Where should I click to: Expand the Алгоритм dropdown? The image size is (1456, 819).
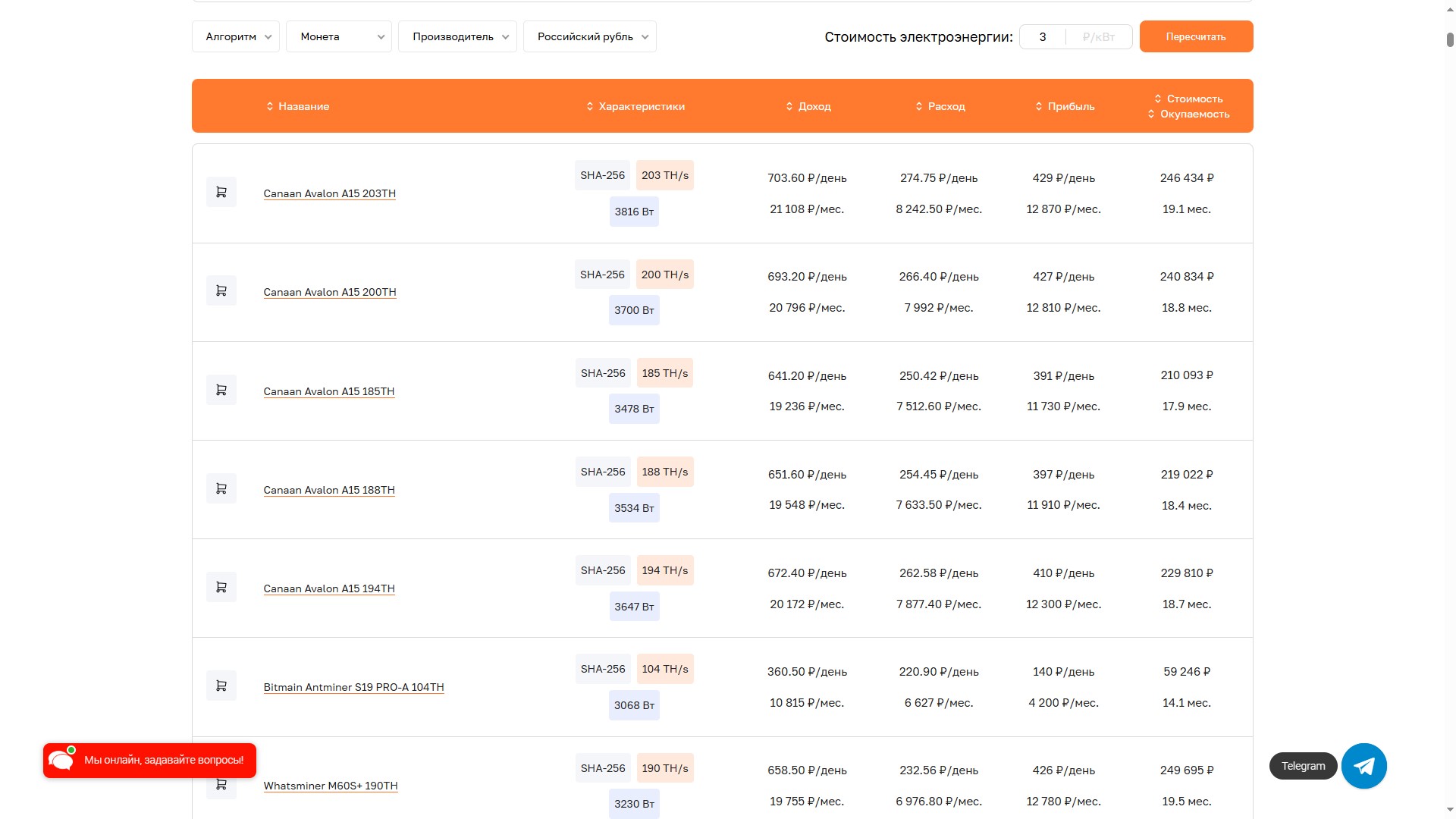[236, 36]
